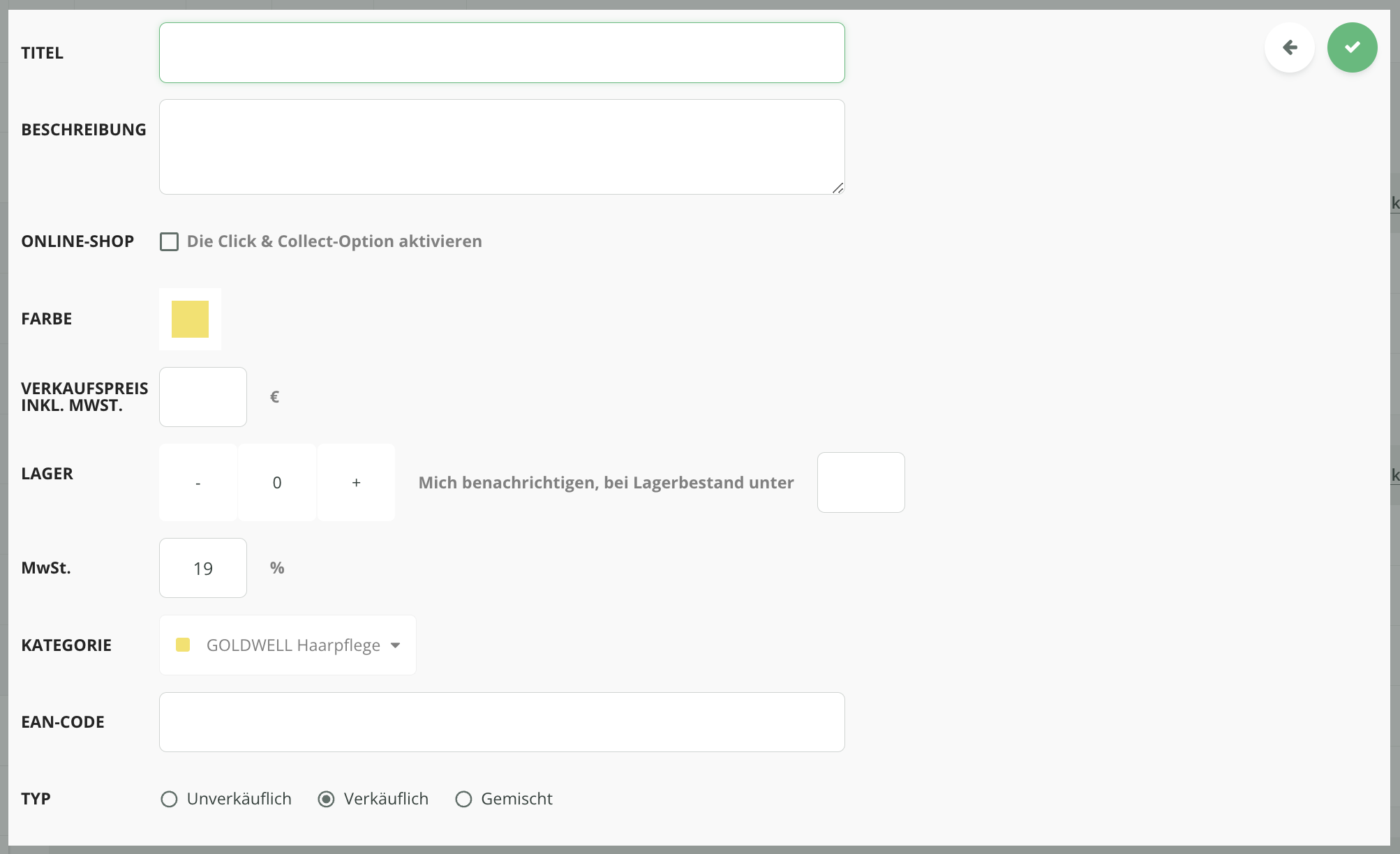
Task: Choose the Gemischt type option
Action: [463, 799]
